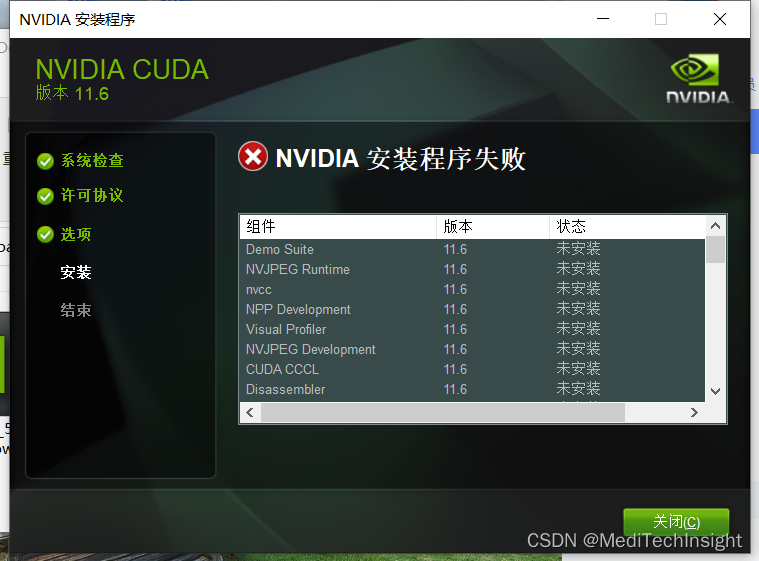The height and width of the screenshot is (561, 759).
Task: Select the 安装 step
Action: [76, 272]
